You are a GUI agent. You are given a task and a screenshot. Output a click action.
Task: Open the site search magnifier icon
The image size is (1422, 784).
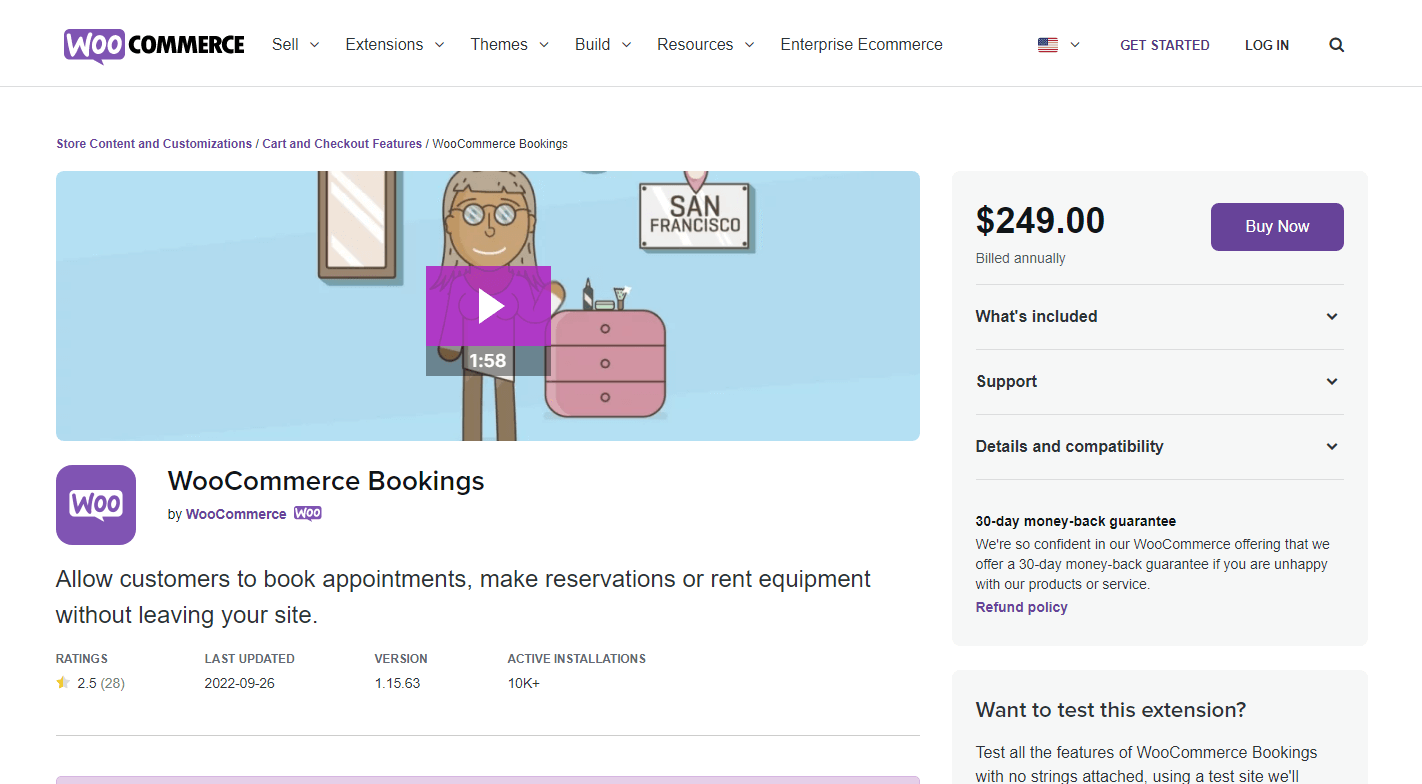[x=1337, y=44]
